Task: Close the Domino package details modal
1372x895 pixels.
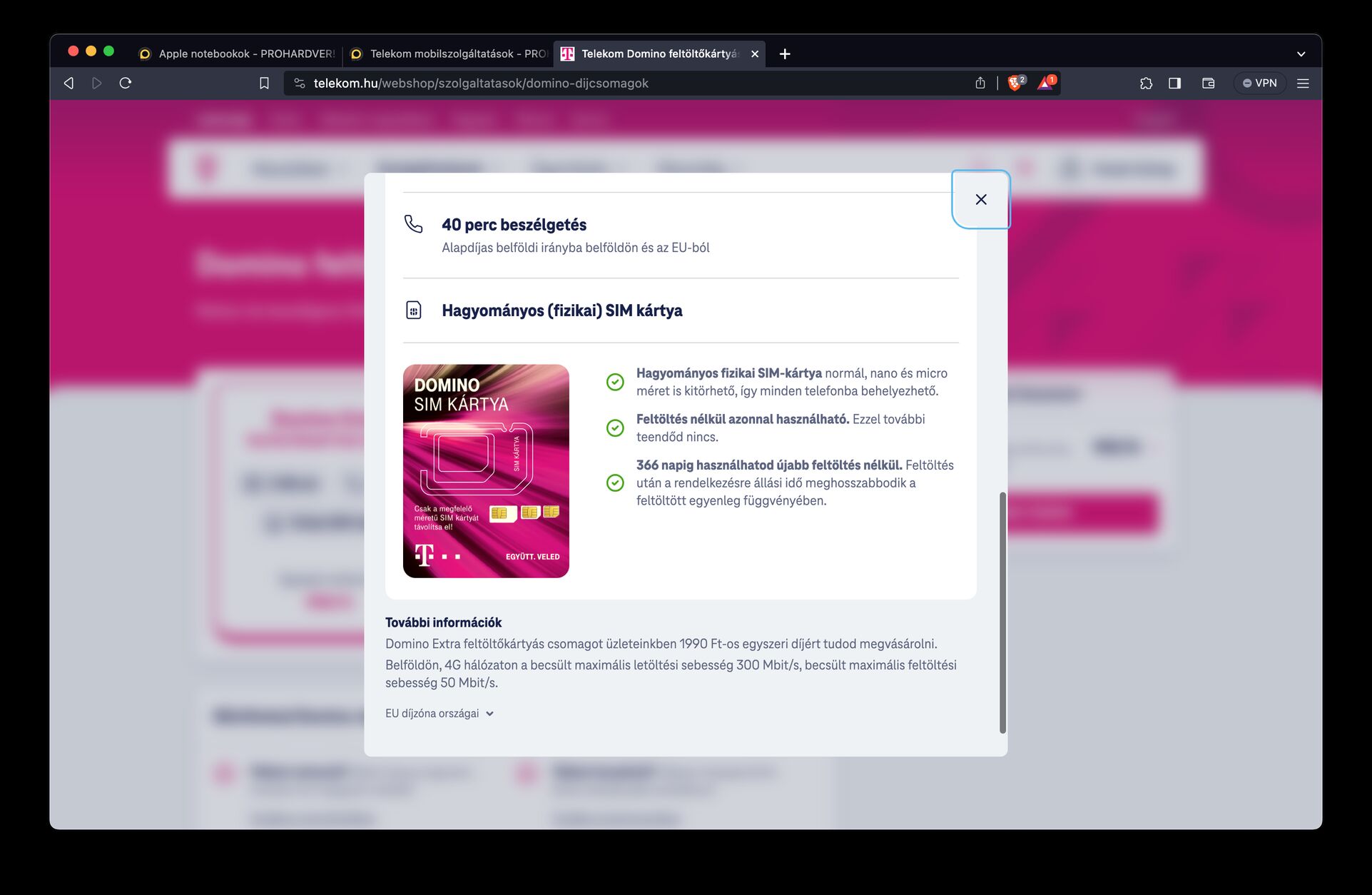Action: [981, 199]
